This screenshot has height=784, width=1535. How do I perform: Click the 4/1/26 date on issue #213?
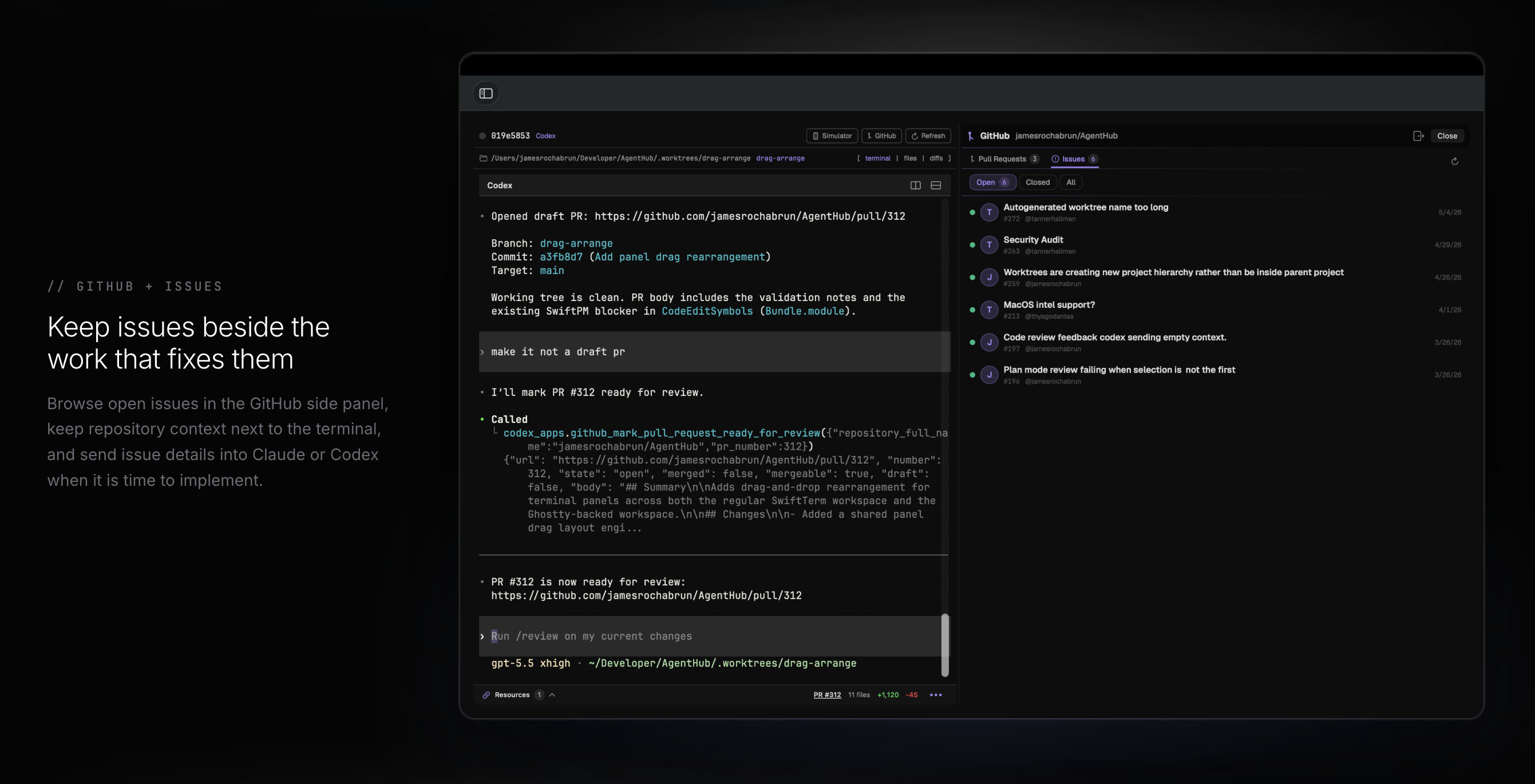click(x=1450, y=310)
